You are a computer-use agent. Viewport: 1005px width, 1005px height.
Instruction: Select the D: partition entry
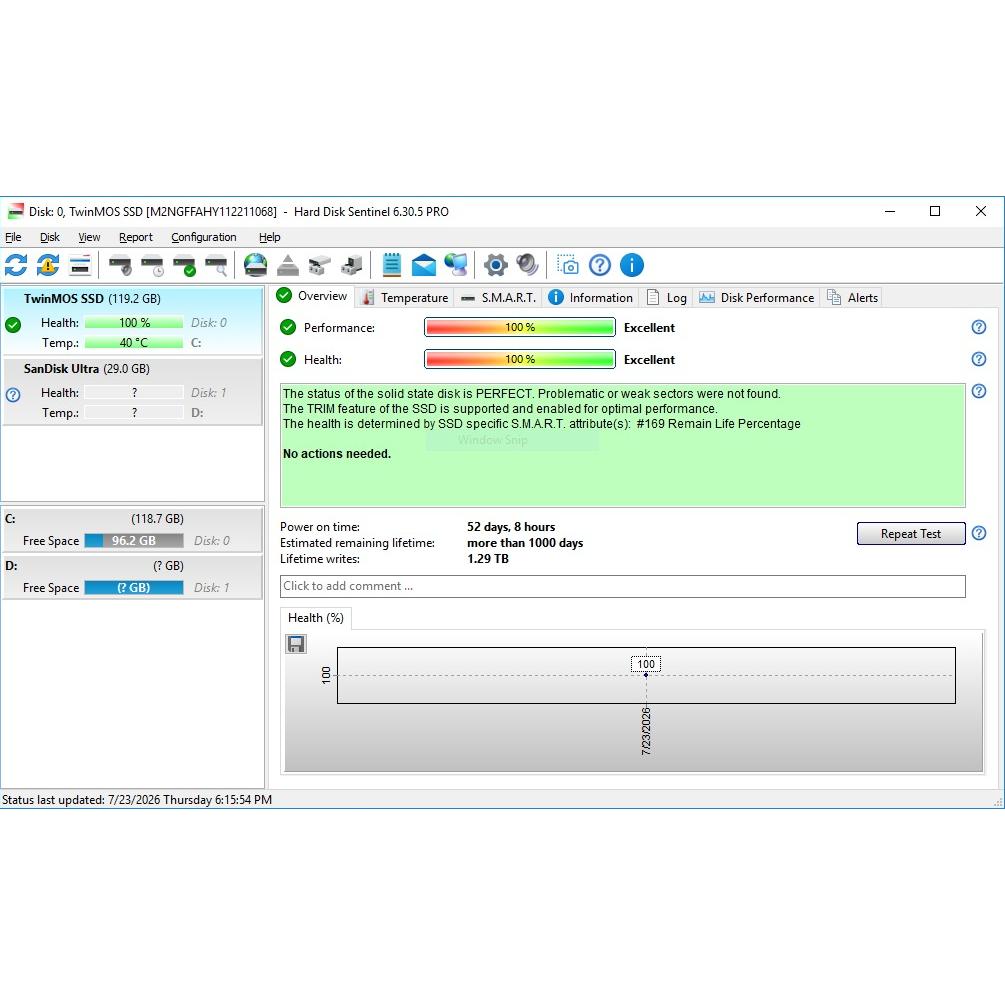(x=133, y=577)
